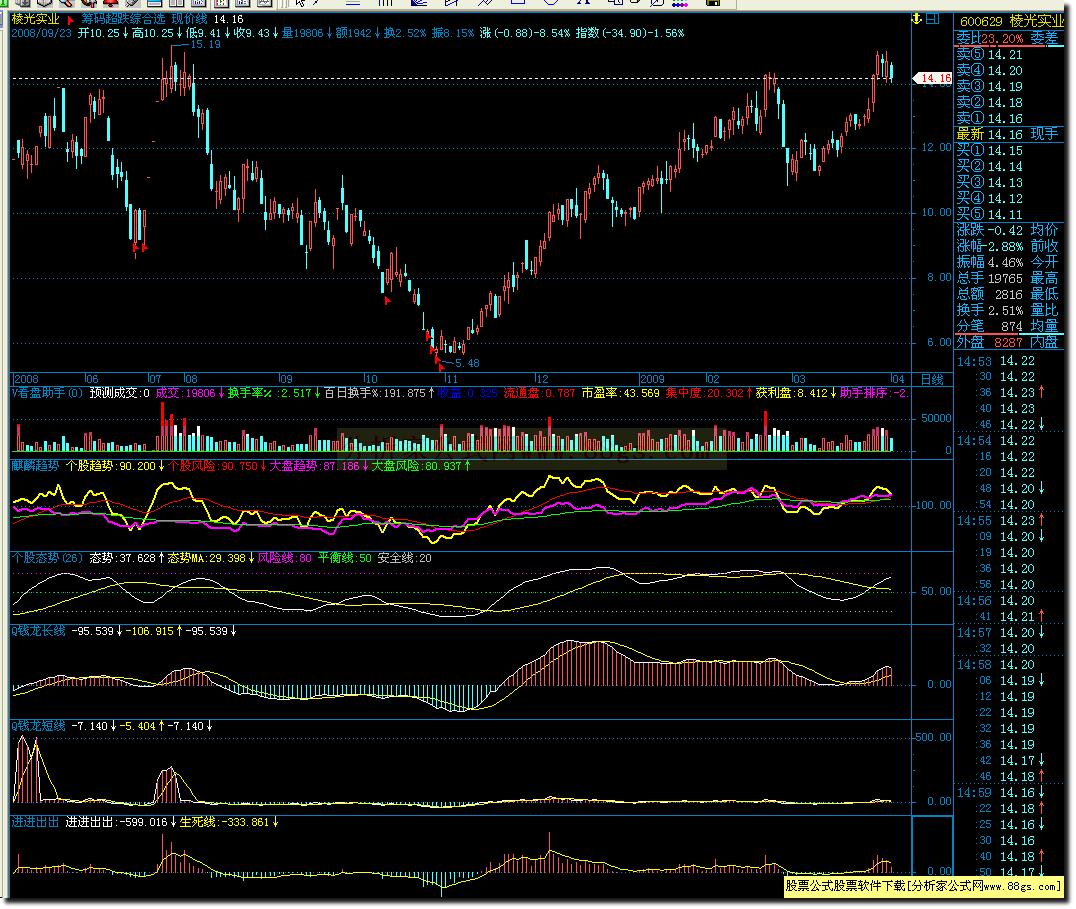
Task: Click the 涨幅 -2.88% row
Action: [x=990, y=247]
